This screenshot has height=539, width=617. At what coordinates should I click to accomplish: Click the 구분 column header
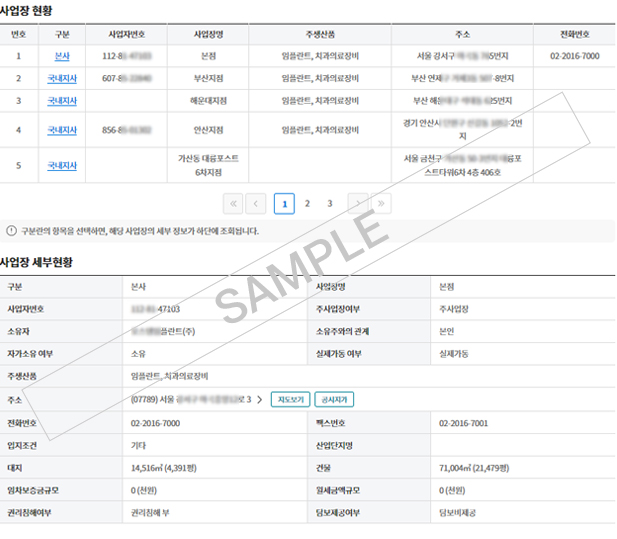tap(62, 34)
